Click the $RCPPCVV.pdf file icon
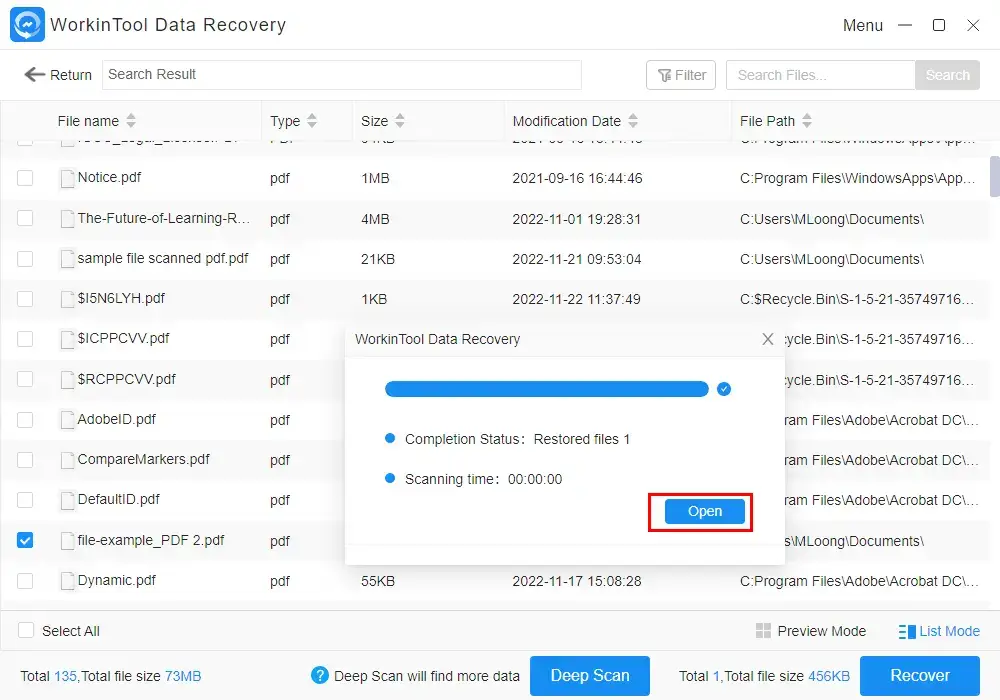 67,380
